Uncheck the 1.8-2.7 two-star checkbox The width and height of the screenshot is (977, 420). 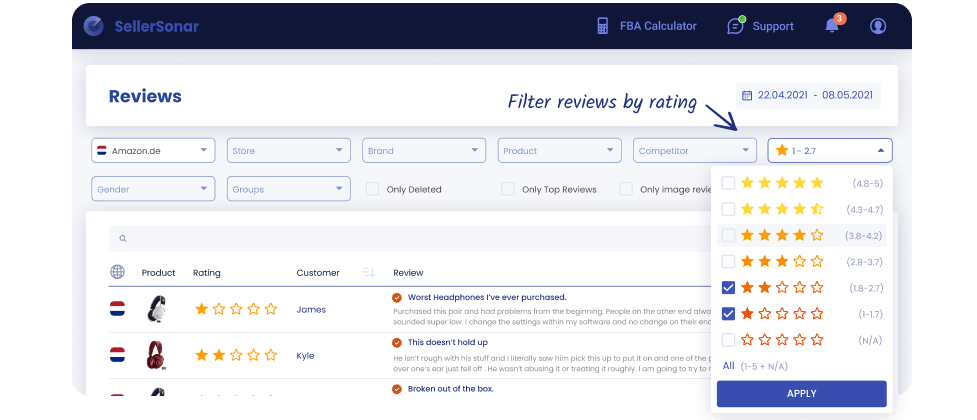pos(728,287)
